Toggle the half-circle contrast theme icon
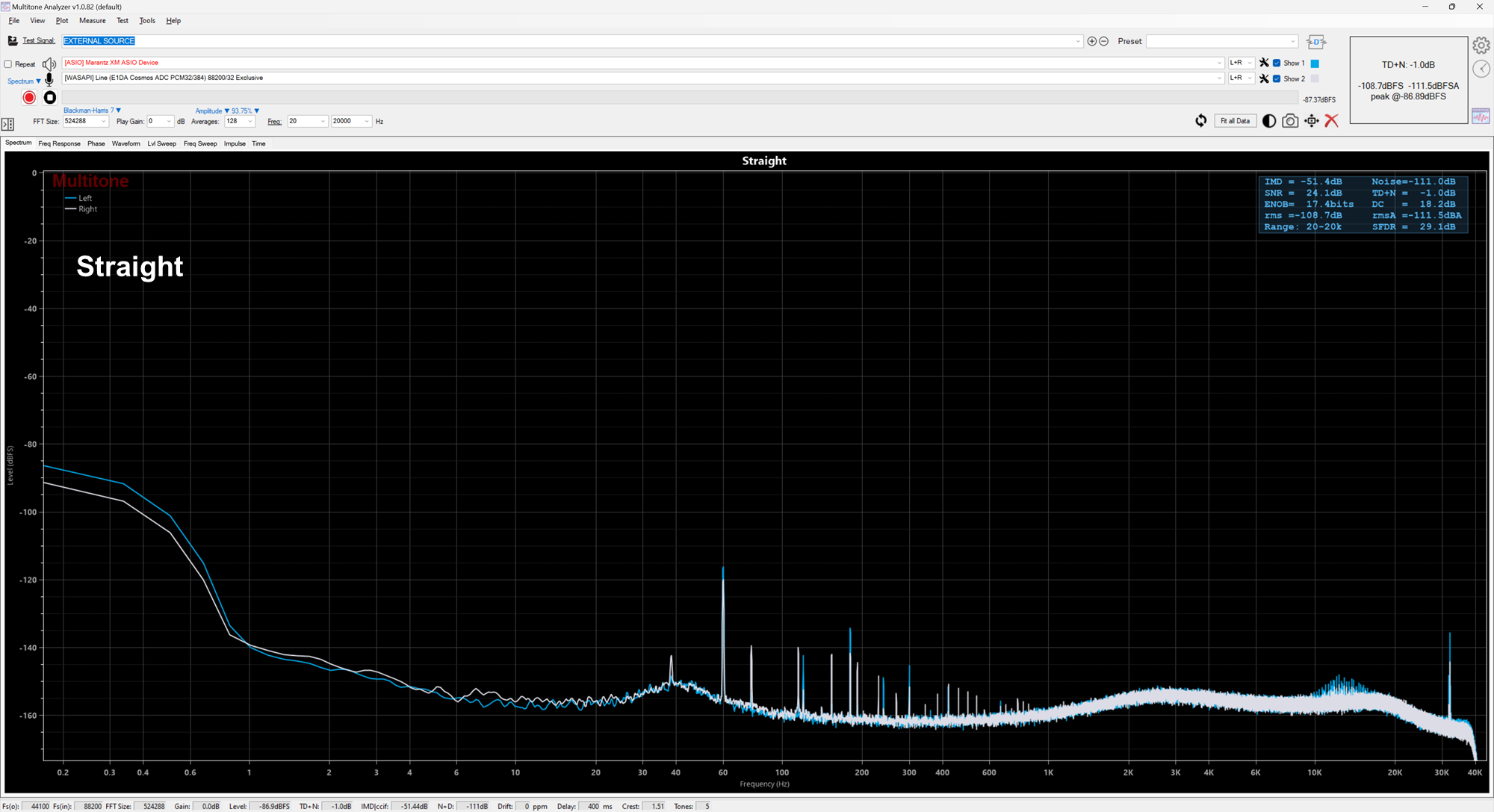Image resolution: width=1494 pixels, height=812 pixels. 1268,121
